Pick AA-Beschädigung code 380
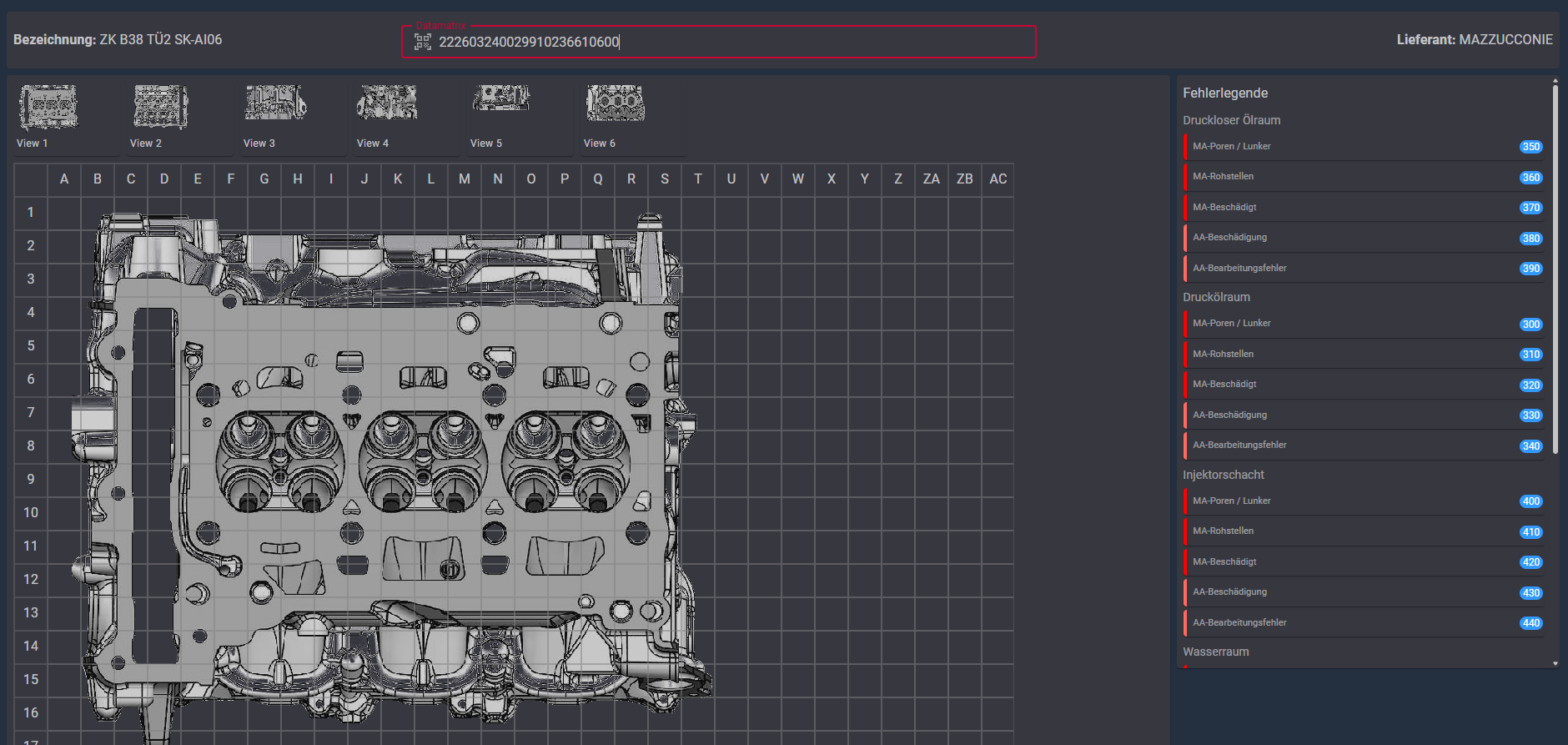The image size is (1568, 745). pos(1364,238)
